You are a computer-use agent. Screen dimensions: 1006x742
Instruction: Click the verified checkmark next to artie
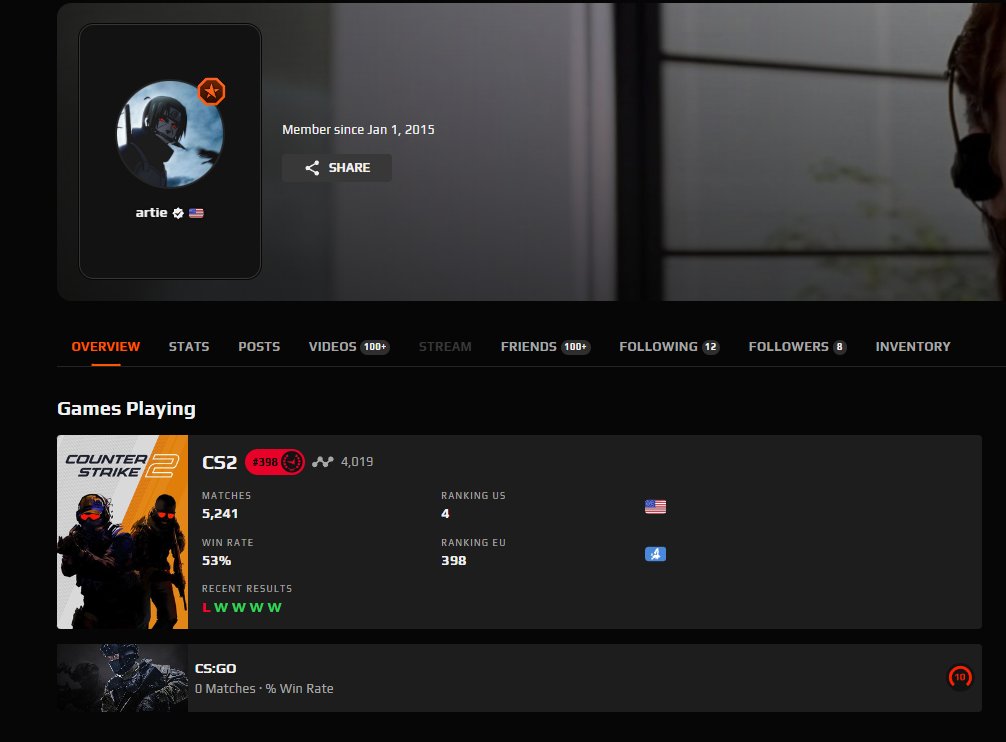point(178,213)
